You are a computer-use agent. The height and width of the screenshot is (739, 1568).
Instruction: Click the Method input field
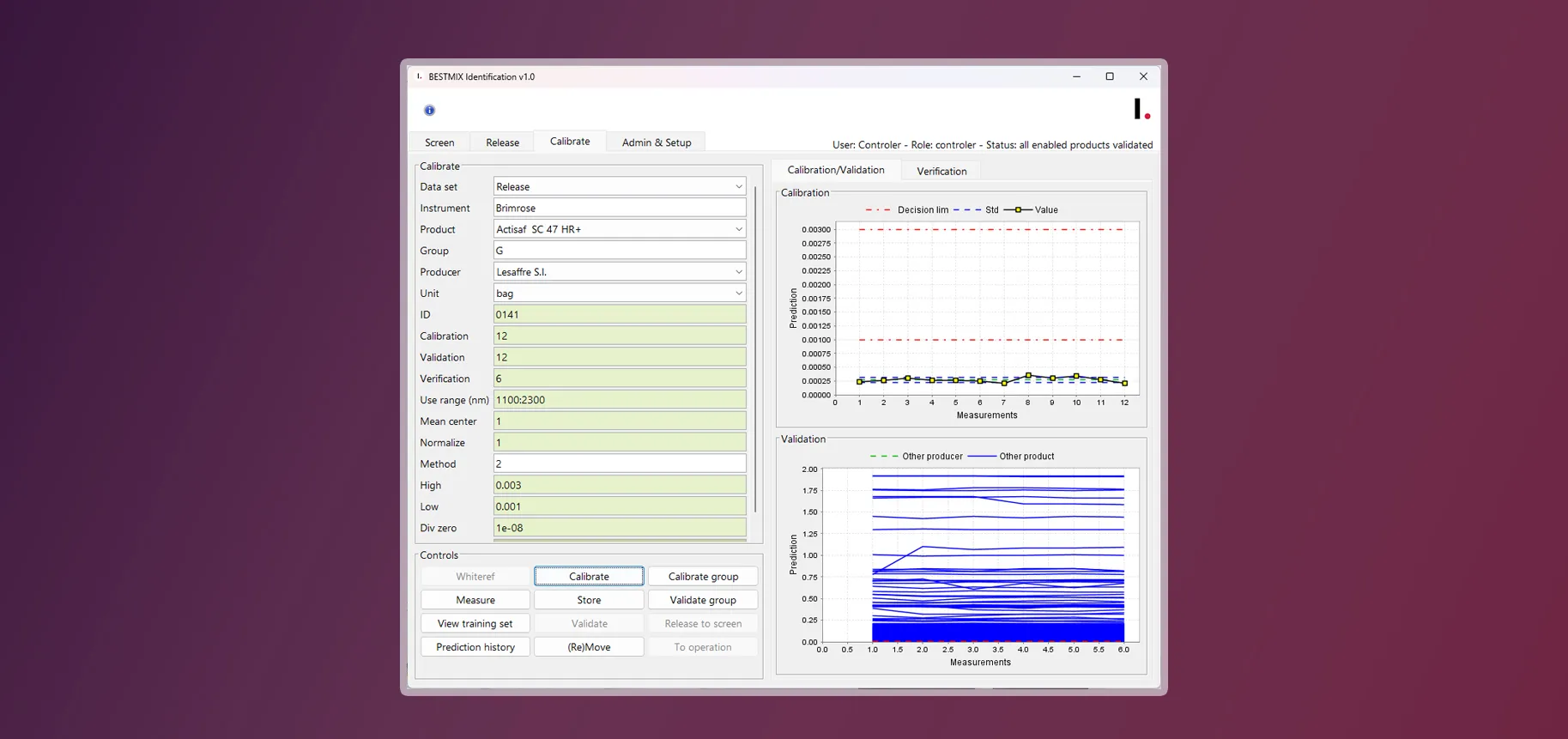pos(620,463)
